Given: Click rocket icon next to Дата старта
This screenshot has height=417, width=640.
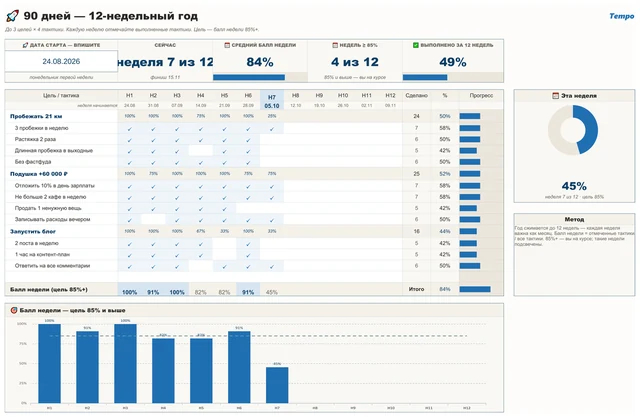Looking at the screenshot, I should [25, 45].
